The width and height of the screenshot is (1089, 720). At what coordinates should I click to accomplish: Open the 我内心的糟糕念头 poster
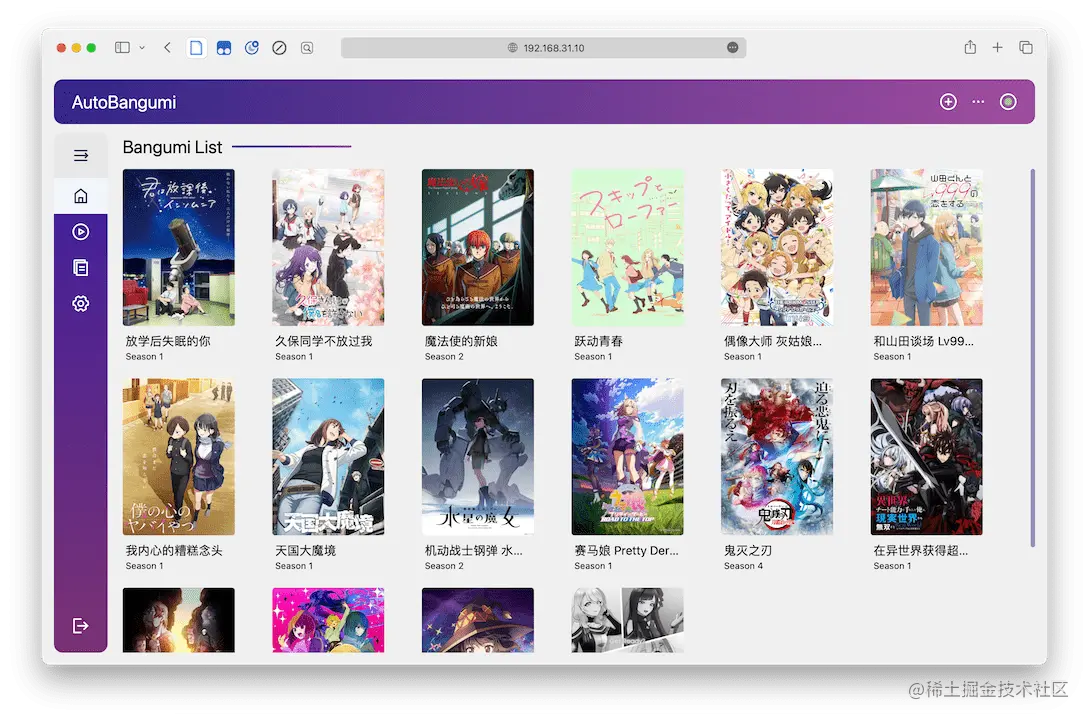point(178,457)
